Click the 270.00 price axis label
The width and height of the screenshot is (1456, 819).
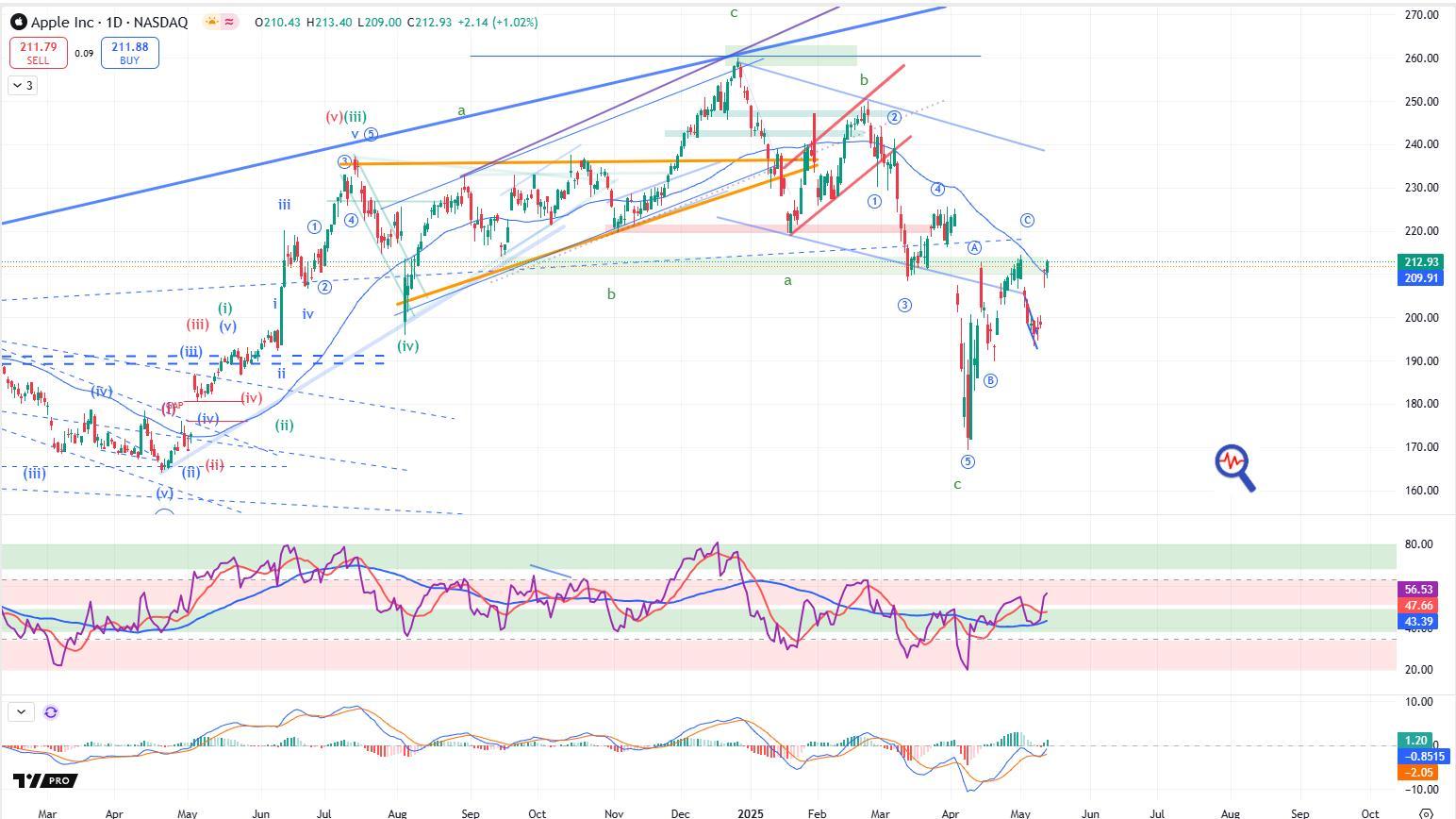coord(1420,15)
